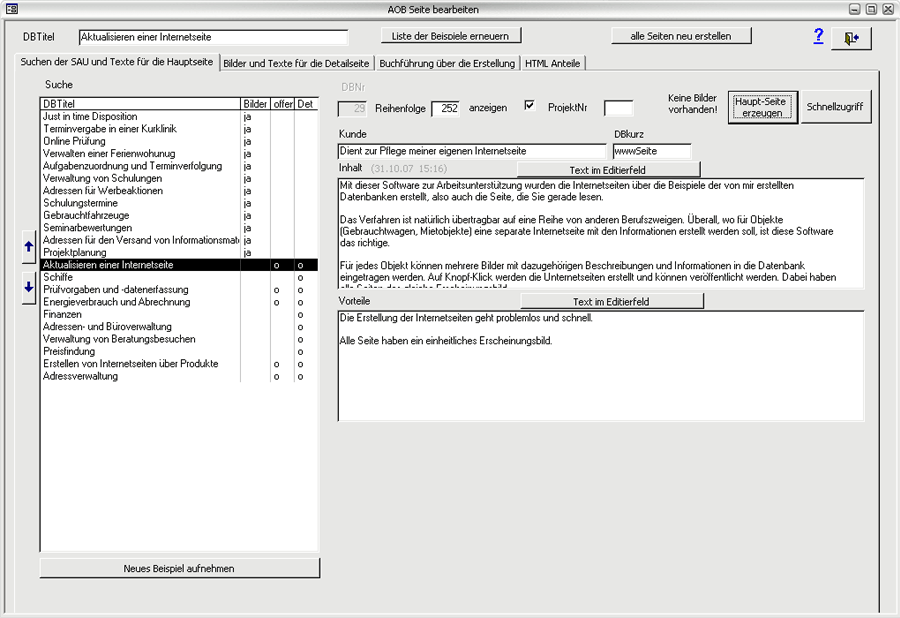
Task: Select list row Just in time Disposition
Action: coord(179,116)
